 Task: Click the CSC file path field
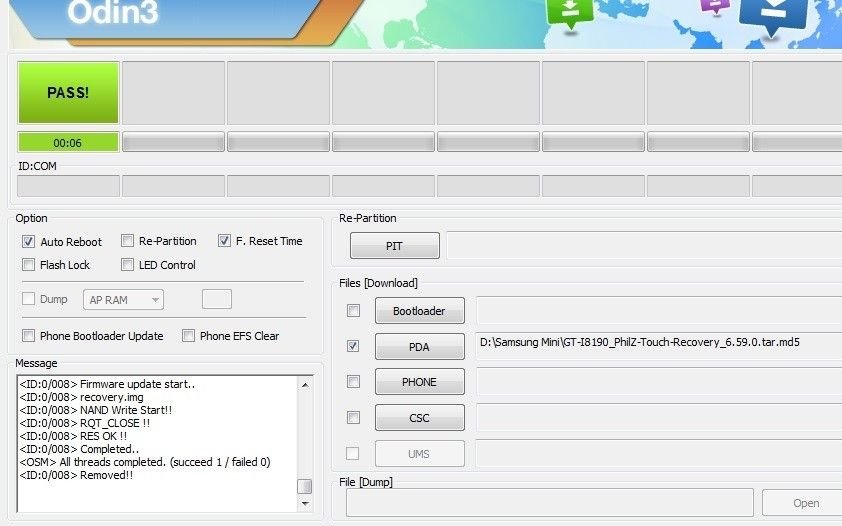pos(659,418)
